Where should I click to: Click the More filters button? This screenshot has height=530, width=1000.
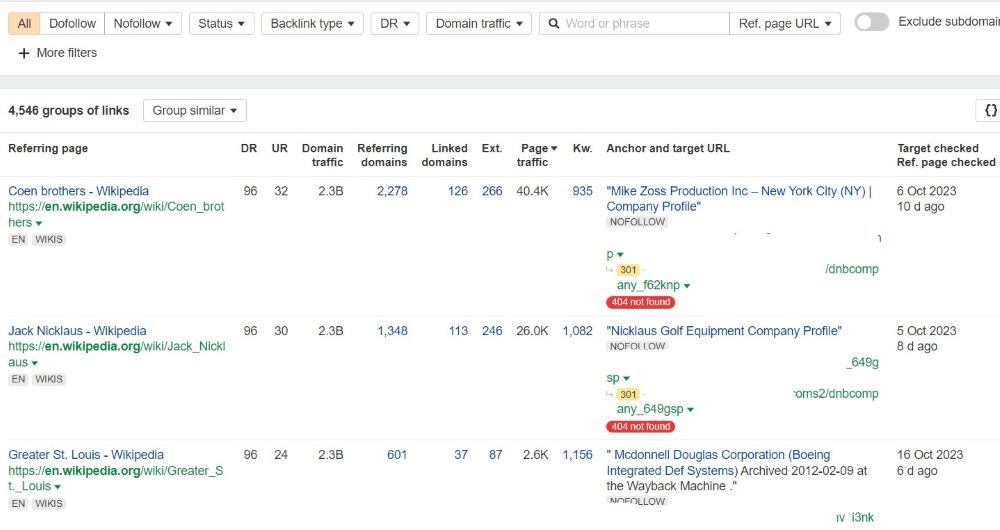tap(57, 53)
